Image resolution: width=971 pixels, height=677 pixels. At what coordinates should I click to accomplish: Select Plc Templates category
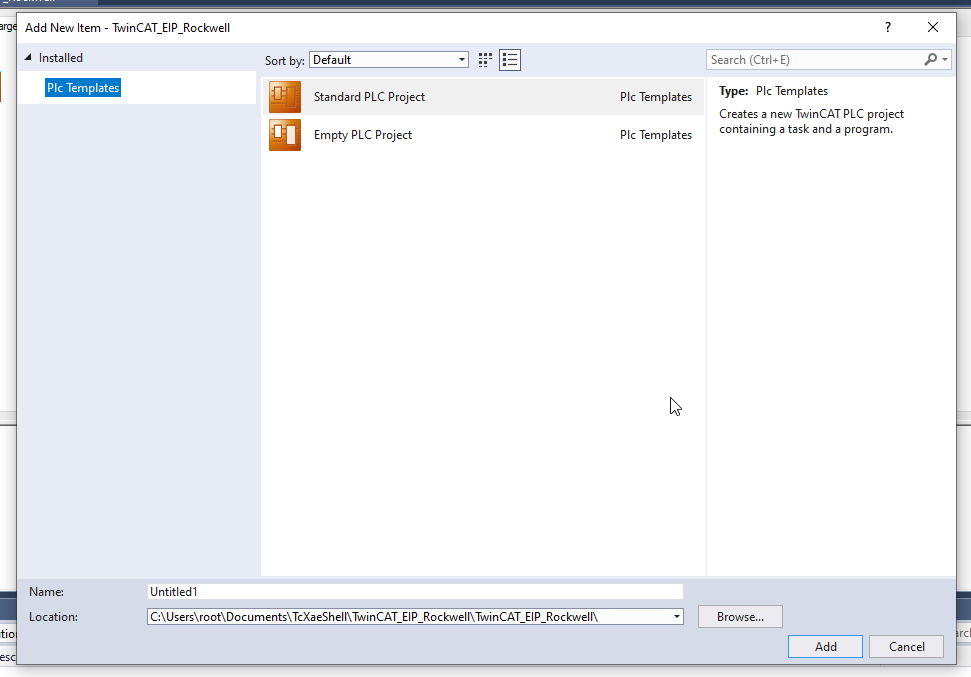pos(83,88)
